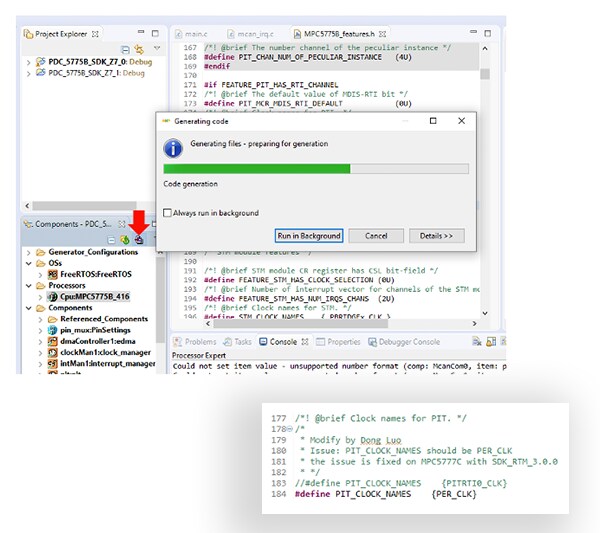This screenshot has height=533, width=600.
Task: Toggle Link with Editor in Project Explorer
Action: click(140, 48)
